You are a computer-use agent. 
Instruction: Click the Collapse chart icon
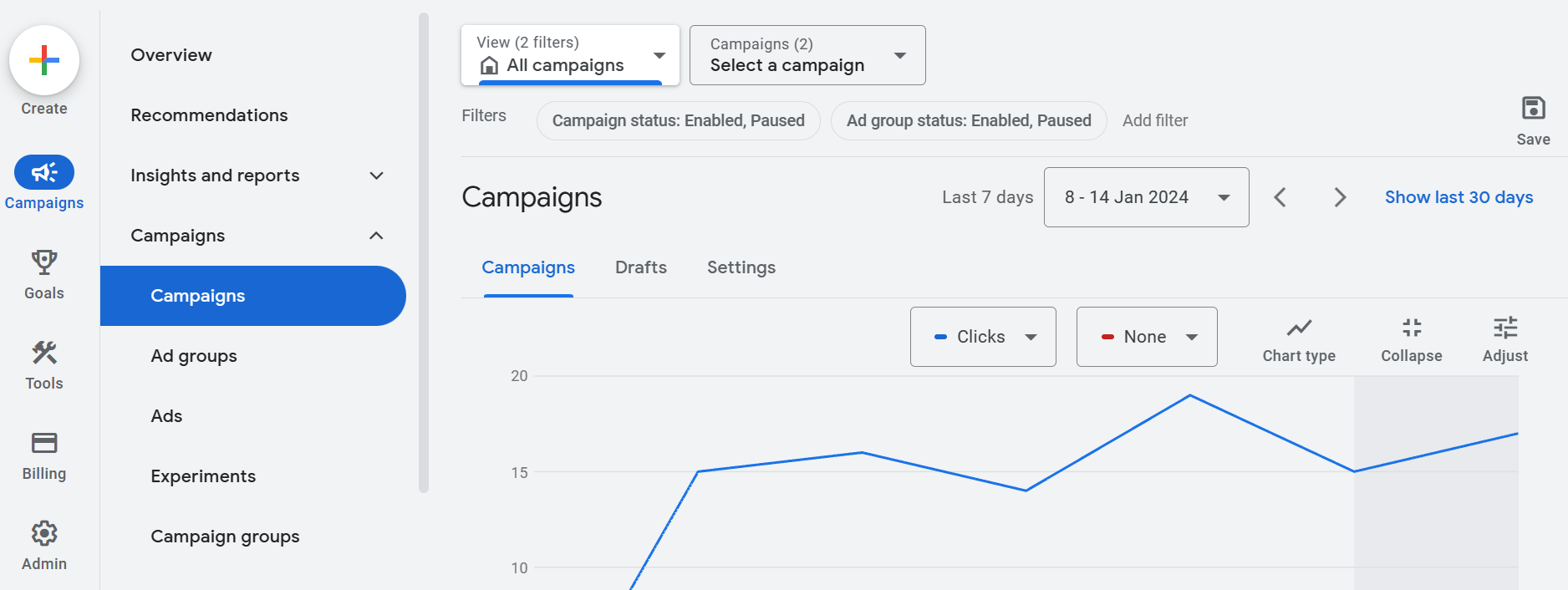1412,328
